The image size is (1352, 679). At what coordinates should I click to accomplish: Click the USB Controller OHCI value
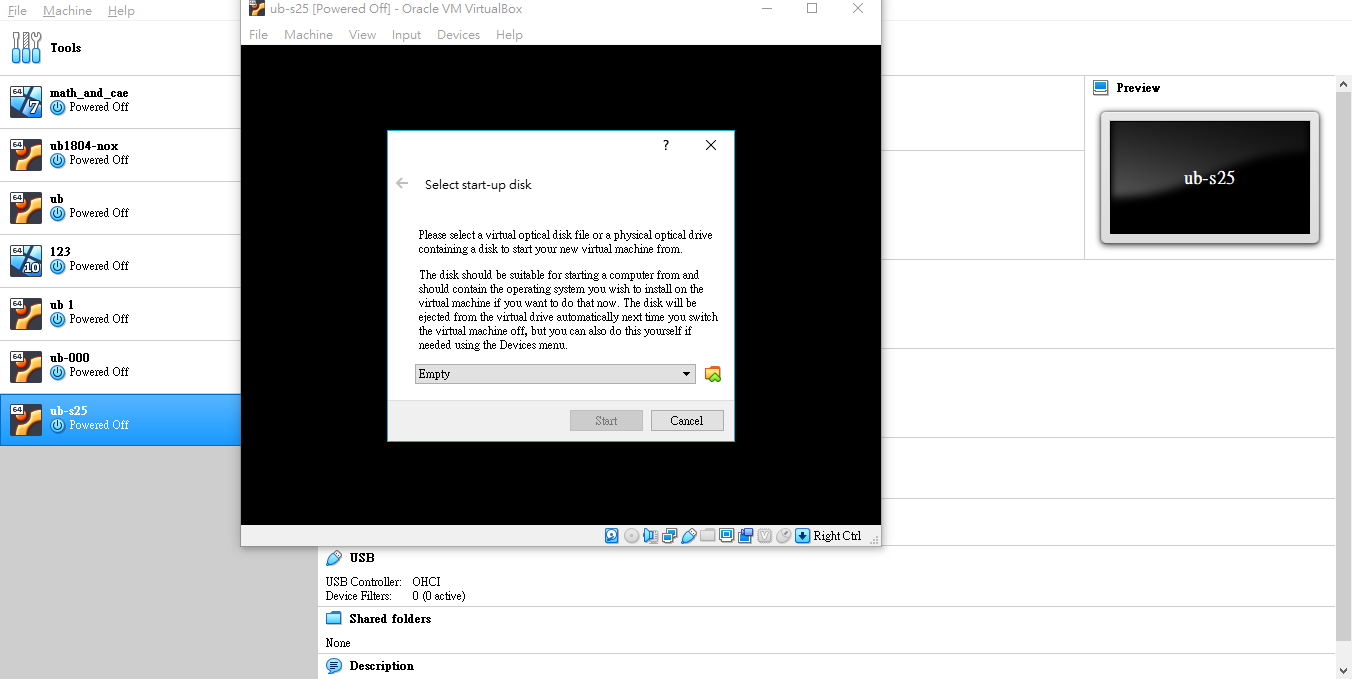pos(426,582)
